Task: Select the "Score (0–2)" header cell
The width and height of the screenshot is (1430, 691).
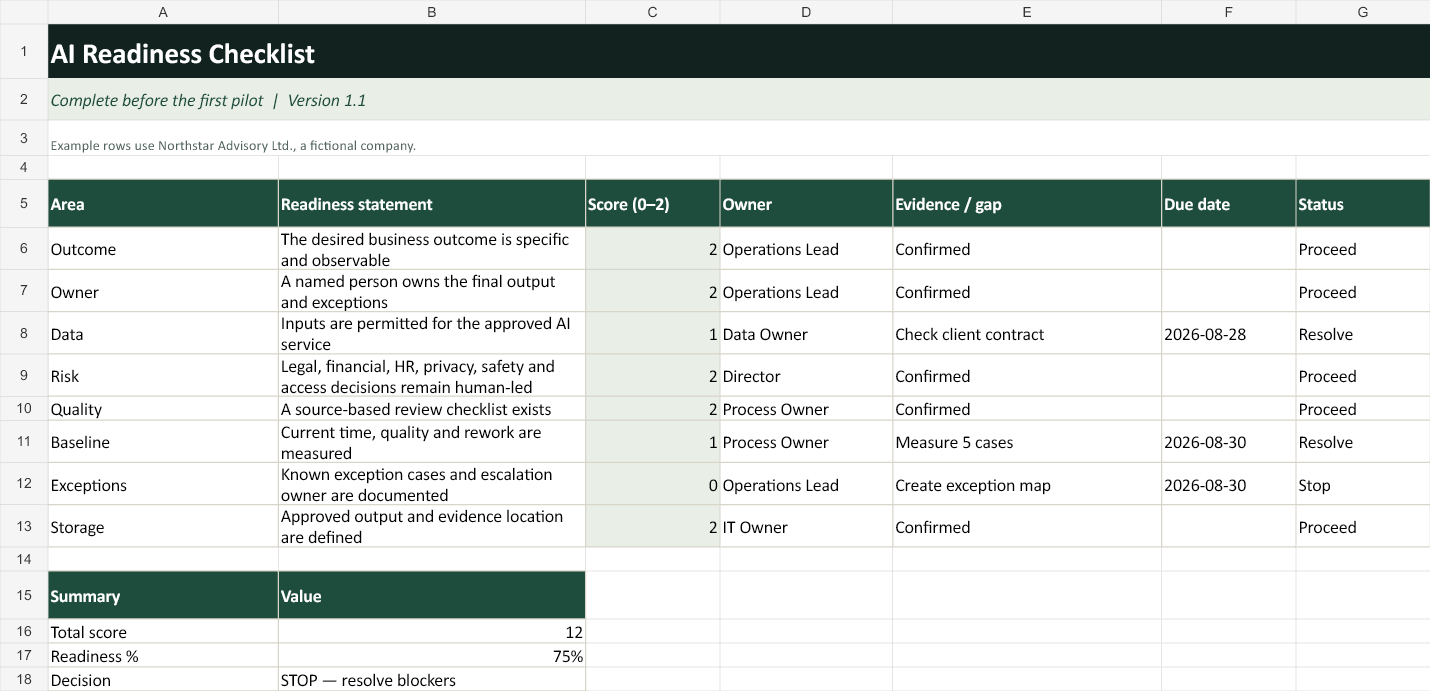Action: pyautogui.click(x=652, y=204)
